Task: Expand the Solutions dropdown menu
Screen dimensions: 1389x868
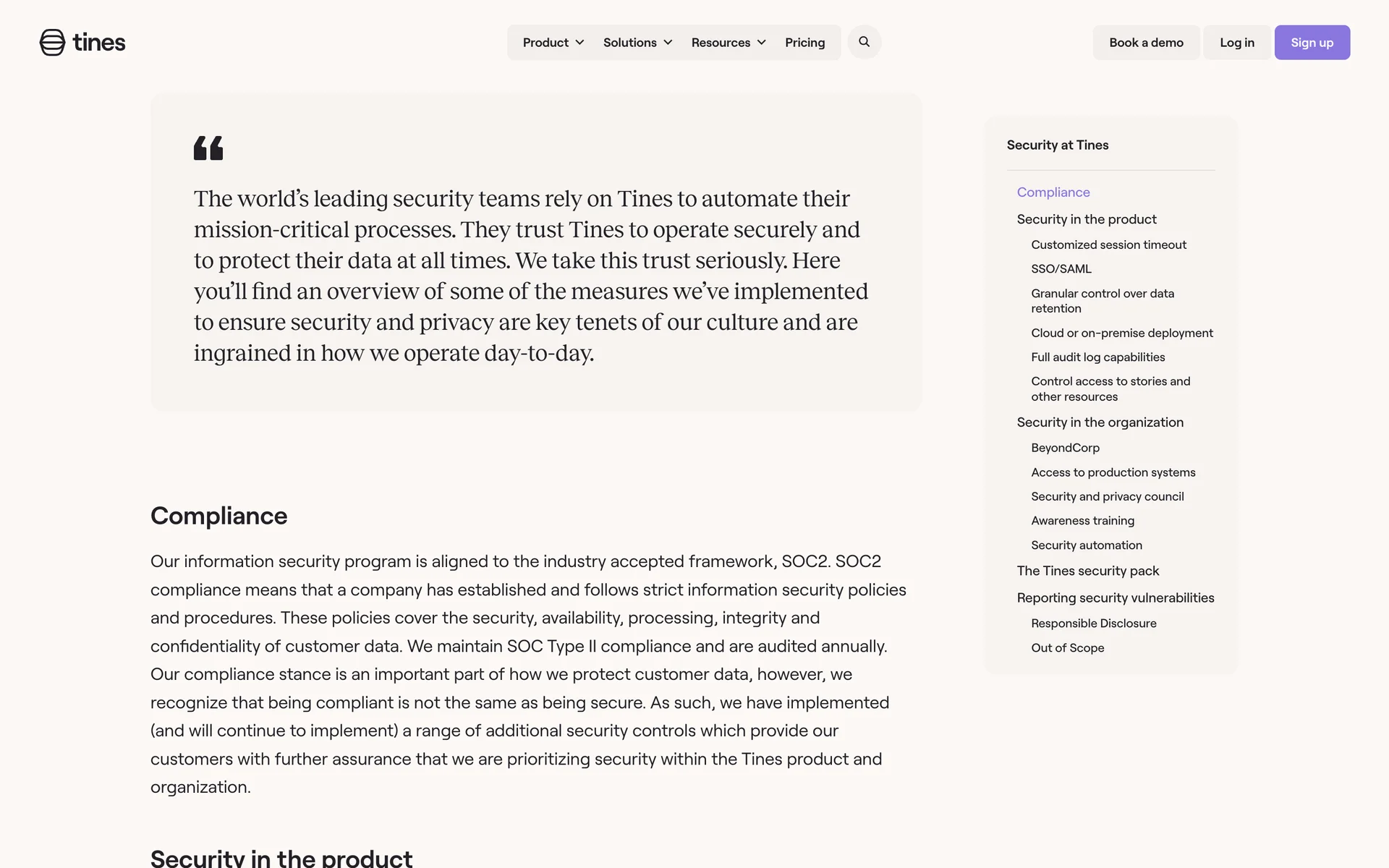Action: tap(637, 43)
